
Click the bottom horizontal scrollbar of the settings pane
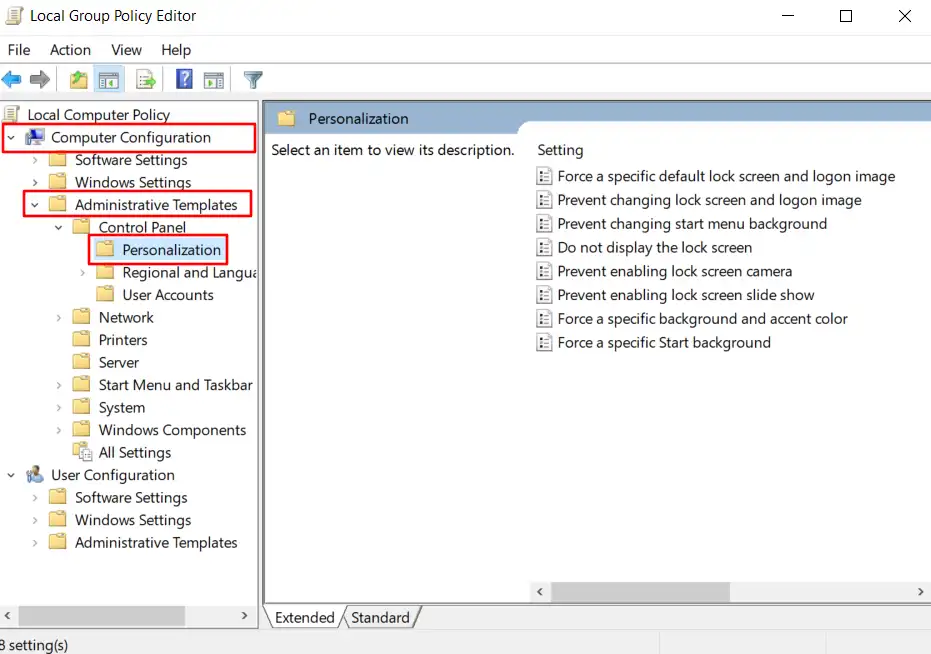coord(640,592)
